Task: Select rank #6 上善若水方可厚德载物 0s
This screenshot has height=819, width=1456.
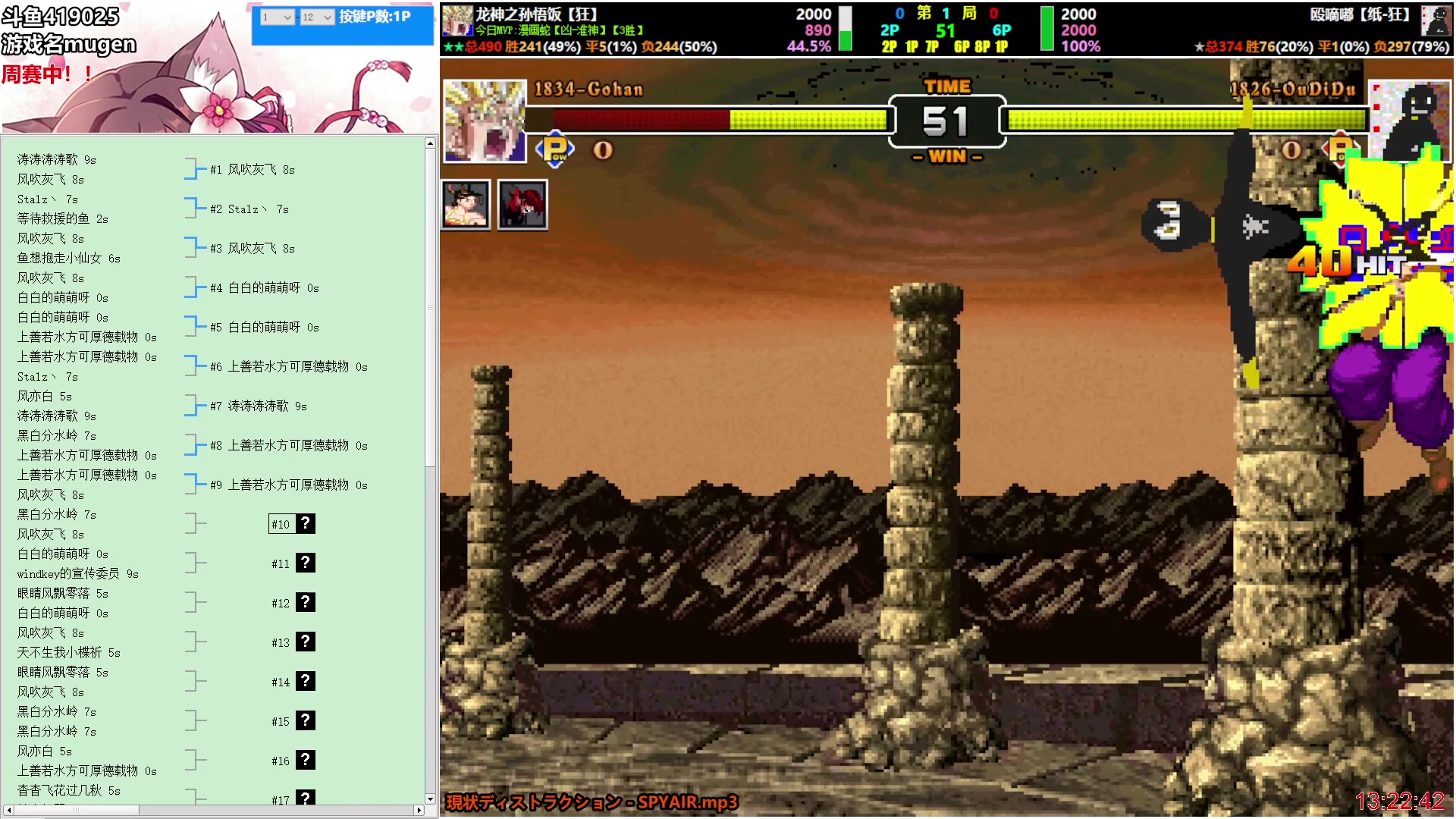Action: 289,367
